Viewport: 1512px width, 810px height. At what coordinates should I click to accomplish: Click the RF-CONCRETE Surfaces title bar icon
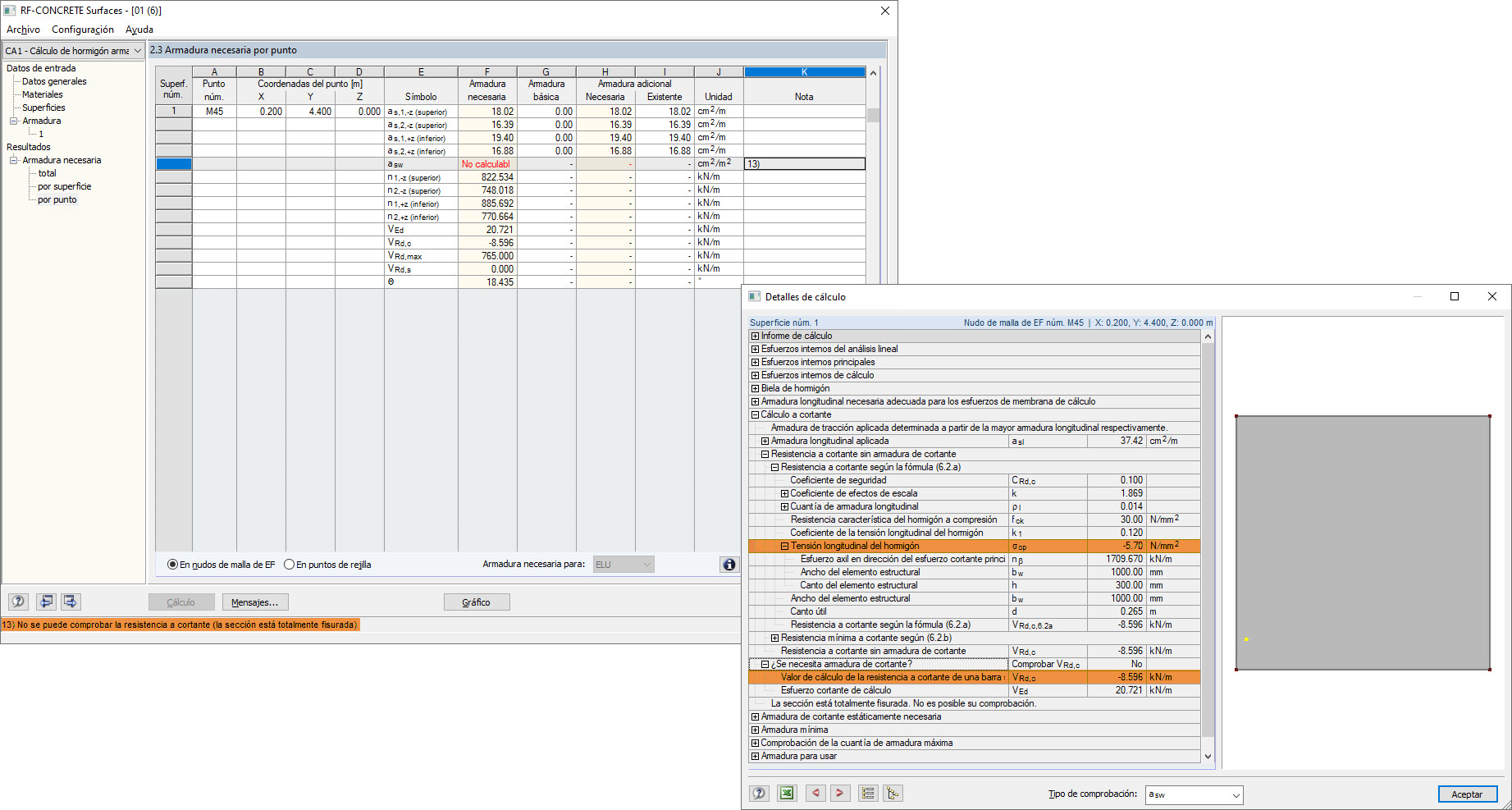click(10, 11)
